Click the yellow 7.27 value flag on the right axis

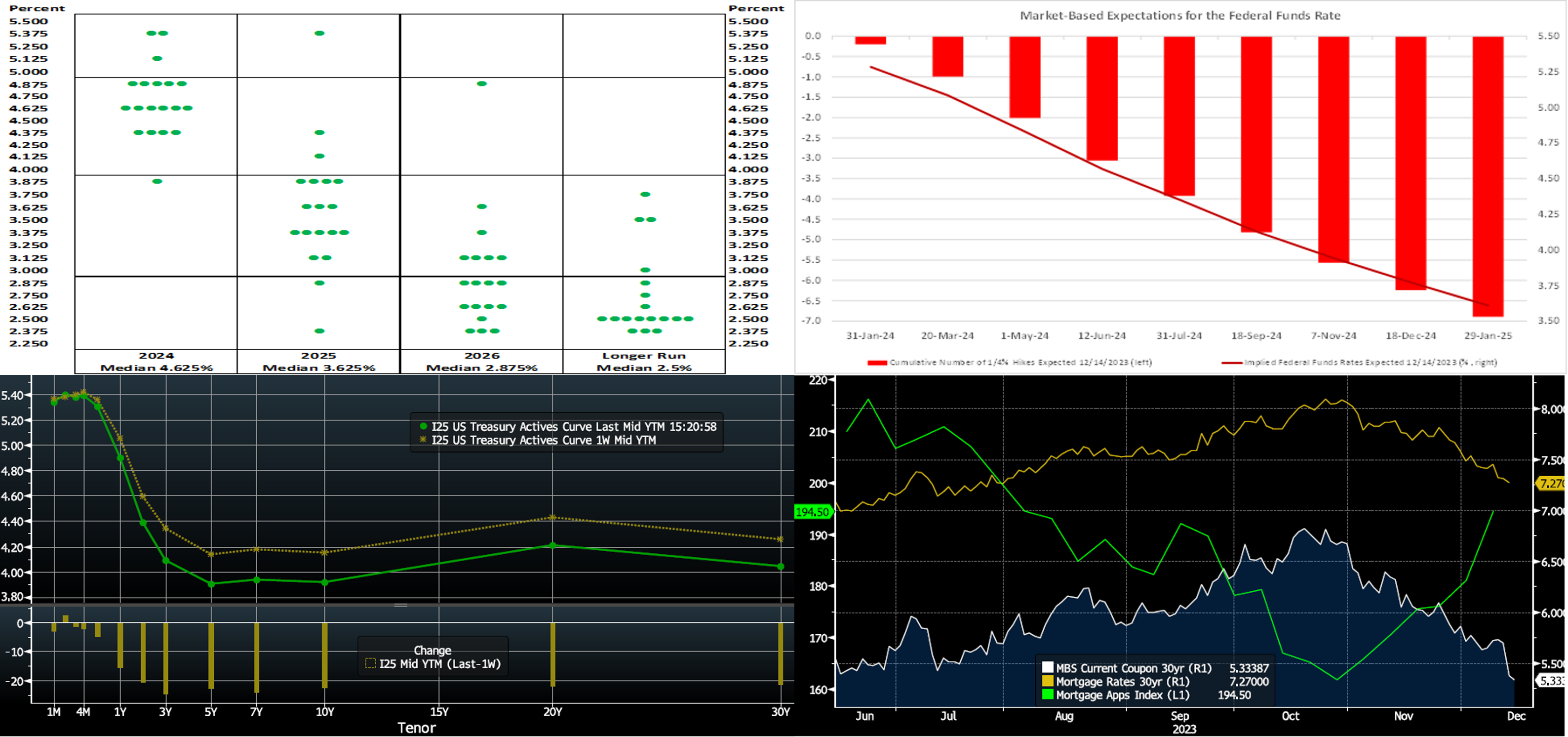tap(1551, 484)
